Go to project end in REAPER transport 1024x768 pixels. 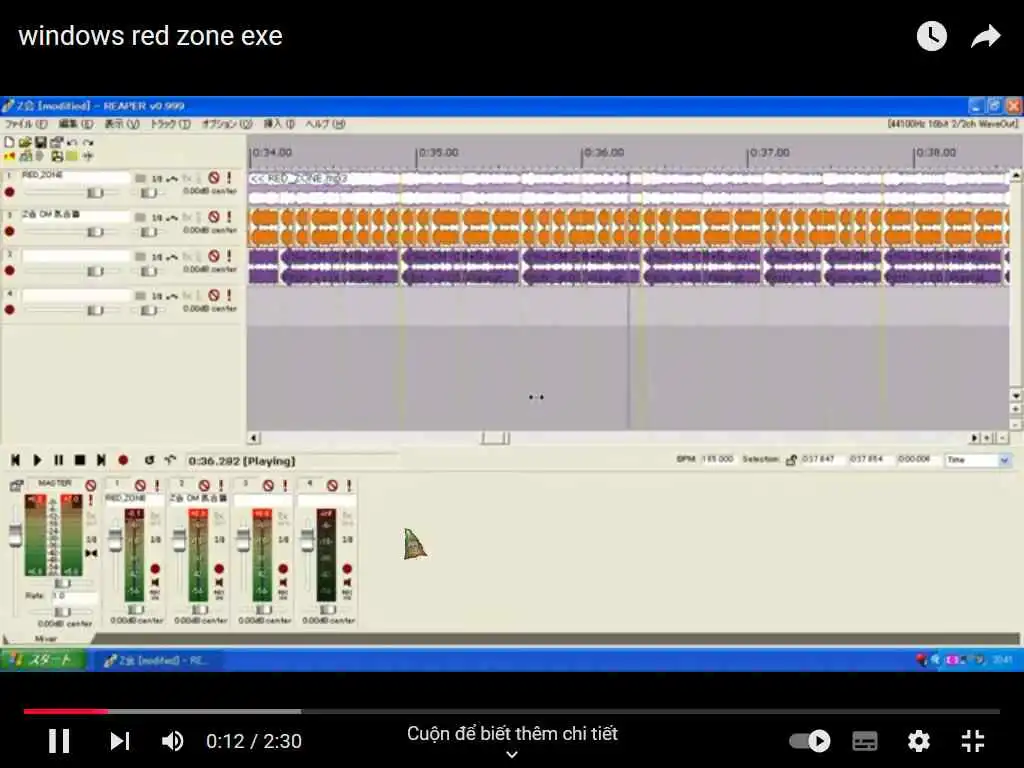click(x=101, y=460)
